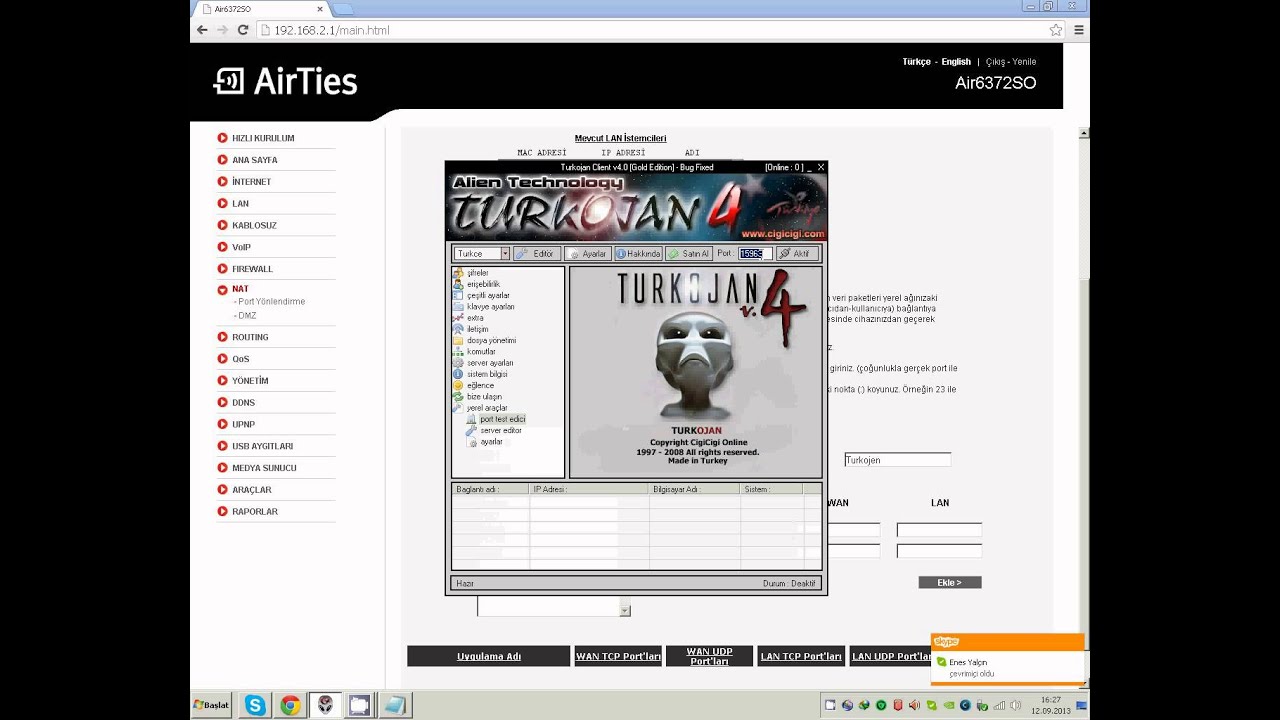Click Sistem column header
Screen dimensions: 1280x720
point(771,489)
